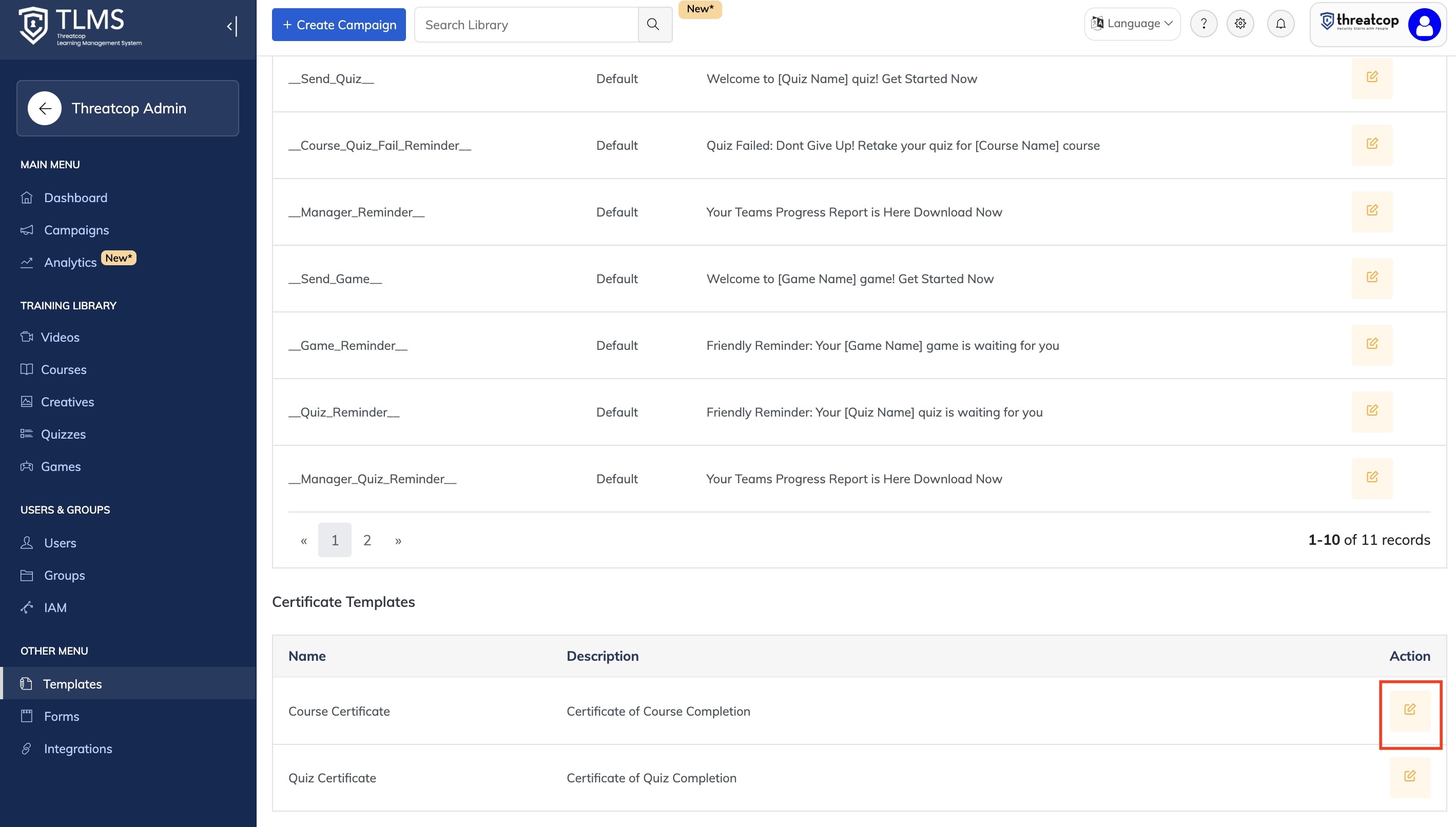Open the user profile avatar

[x=1424, y=25]
